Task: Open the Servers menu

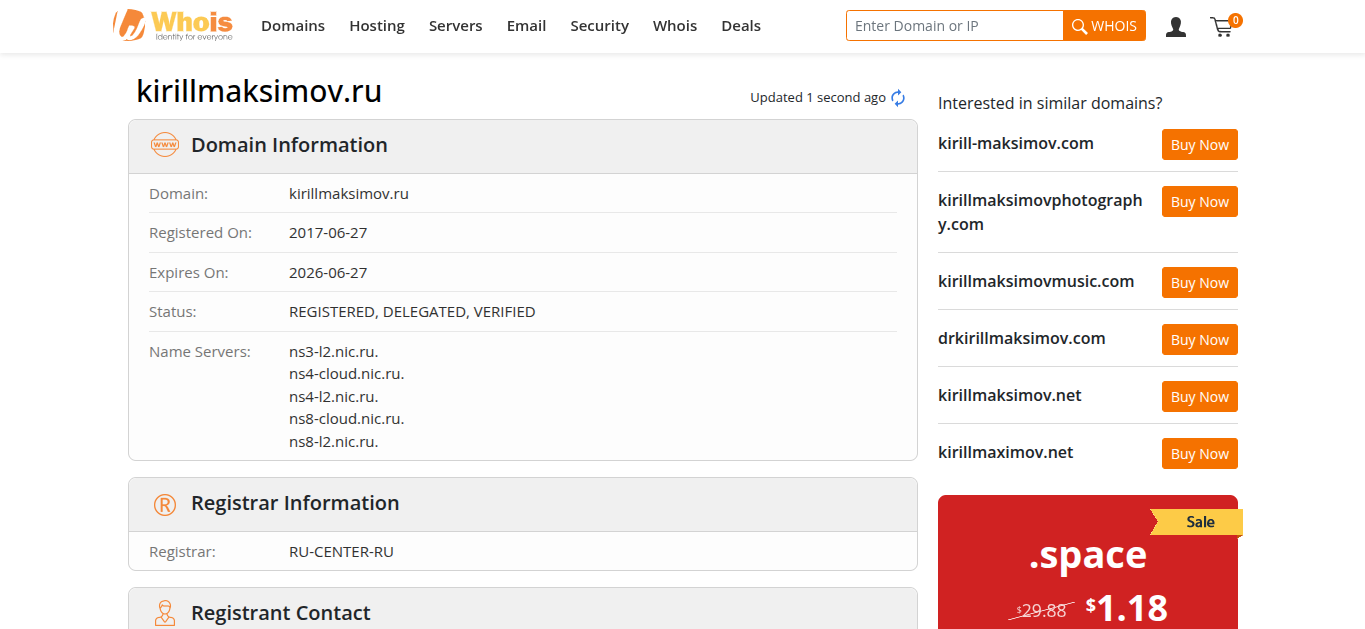Action: click(x=455, y=26)
